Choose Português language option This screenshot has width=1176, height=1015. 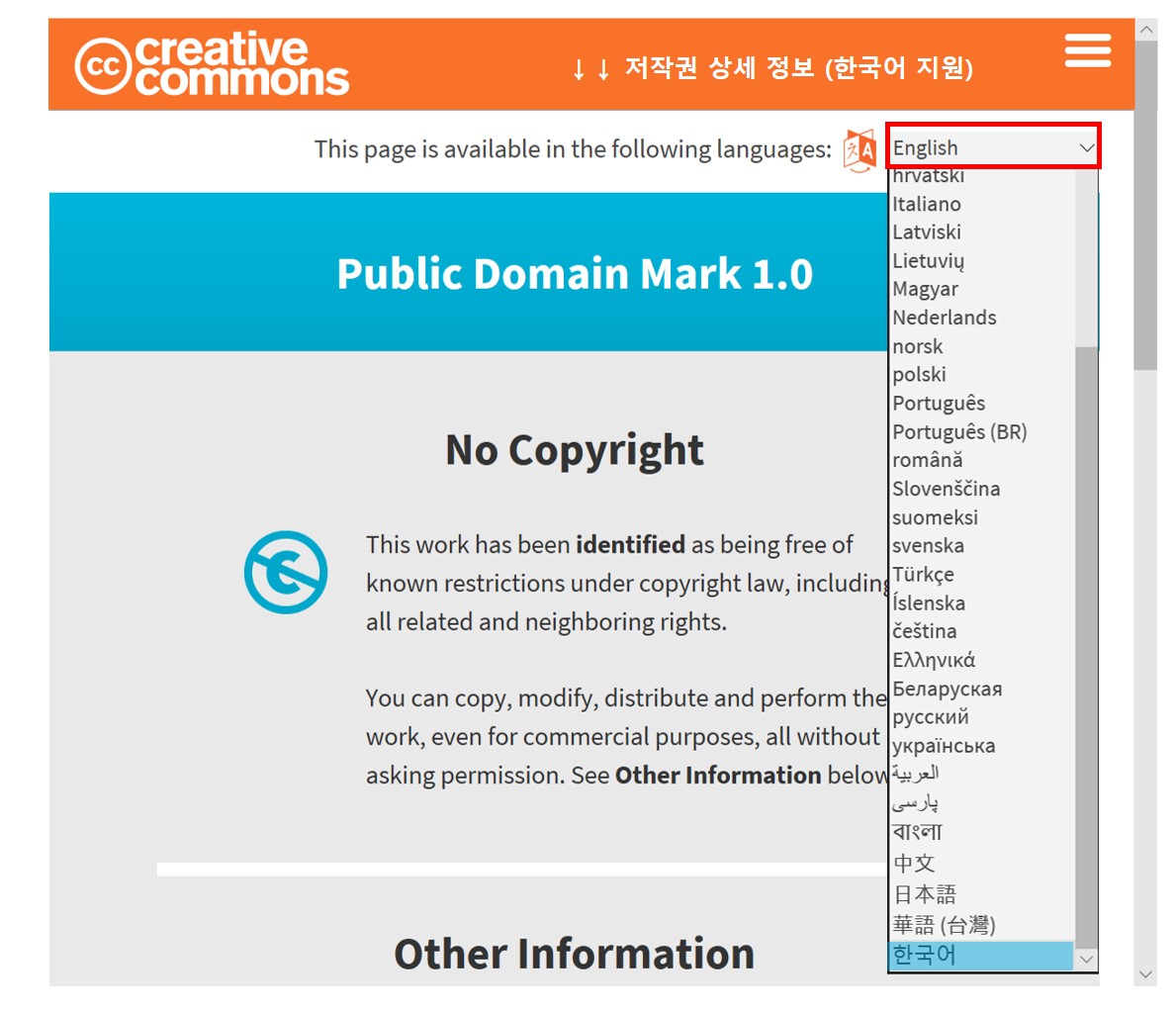[x=981, y=404]
